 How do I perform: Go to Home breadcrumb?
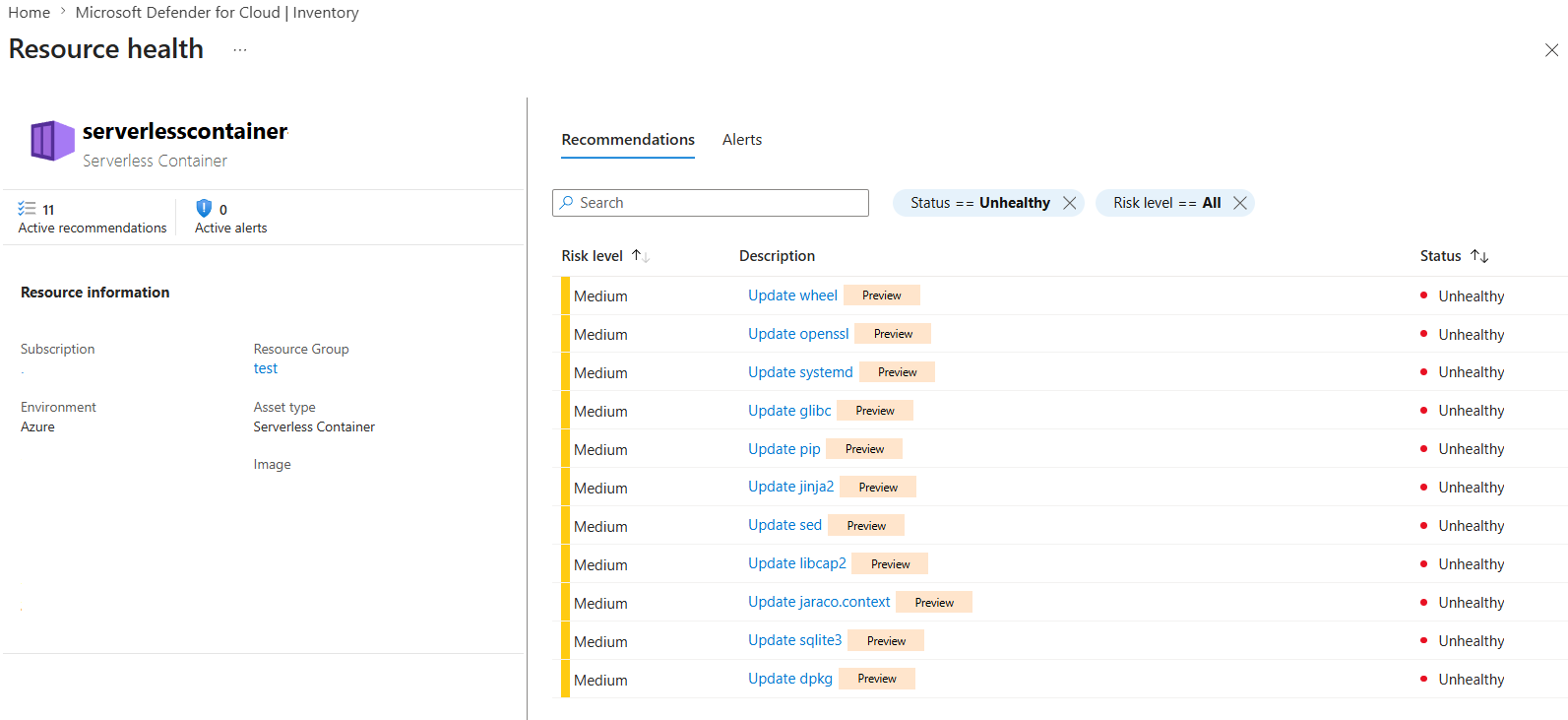[30, 13]
